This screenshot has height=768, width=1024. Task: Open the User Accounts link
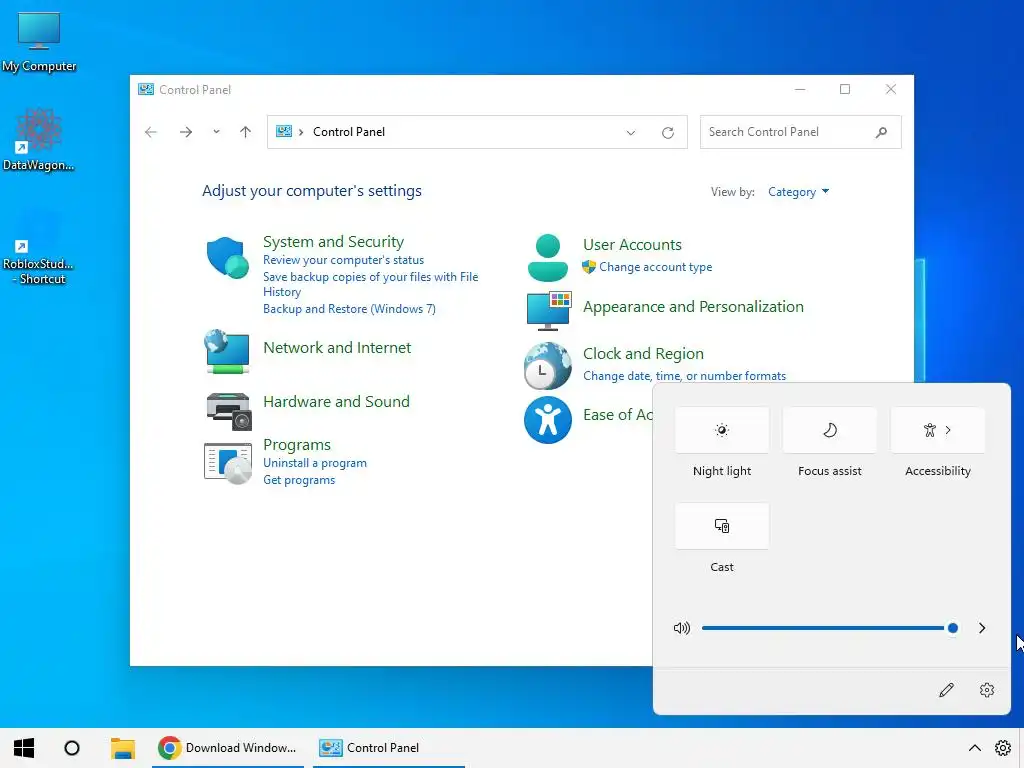(632, 245)
